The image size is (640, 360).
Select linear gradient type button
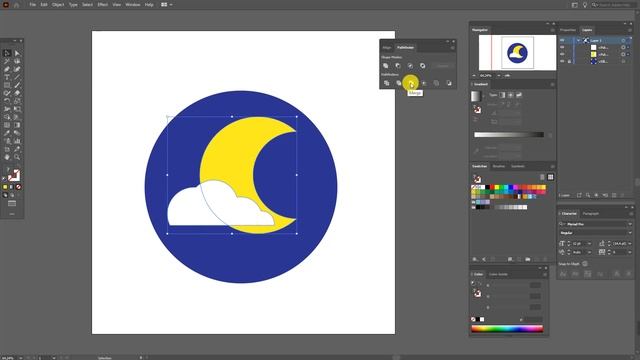pyautogui.click(x=502, y=95)
